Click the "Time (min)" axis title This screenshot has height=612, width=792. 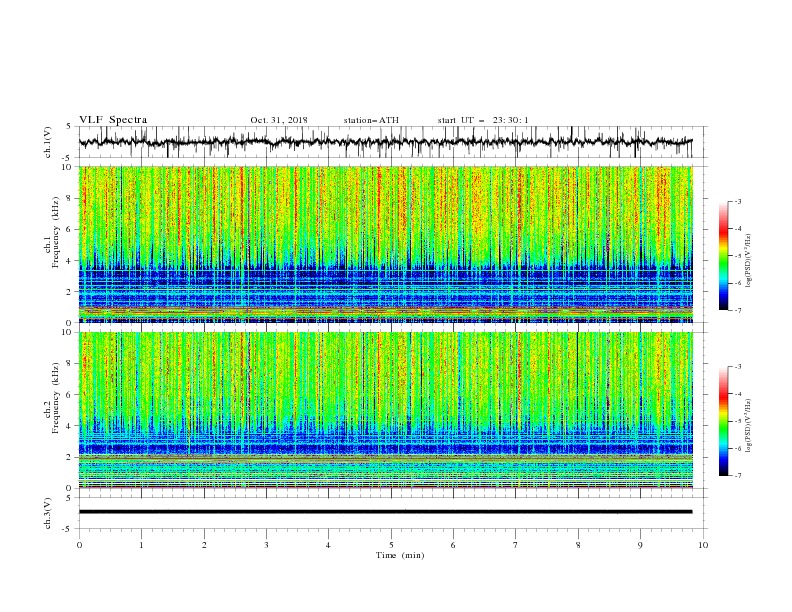(x=400, y=555)
